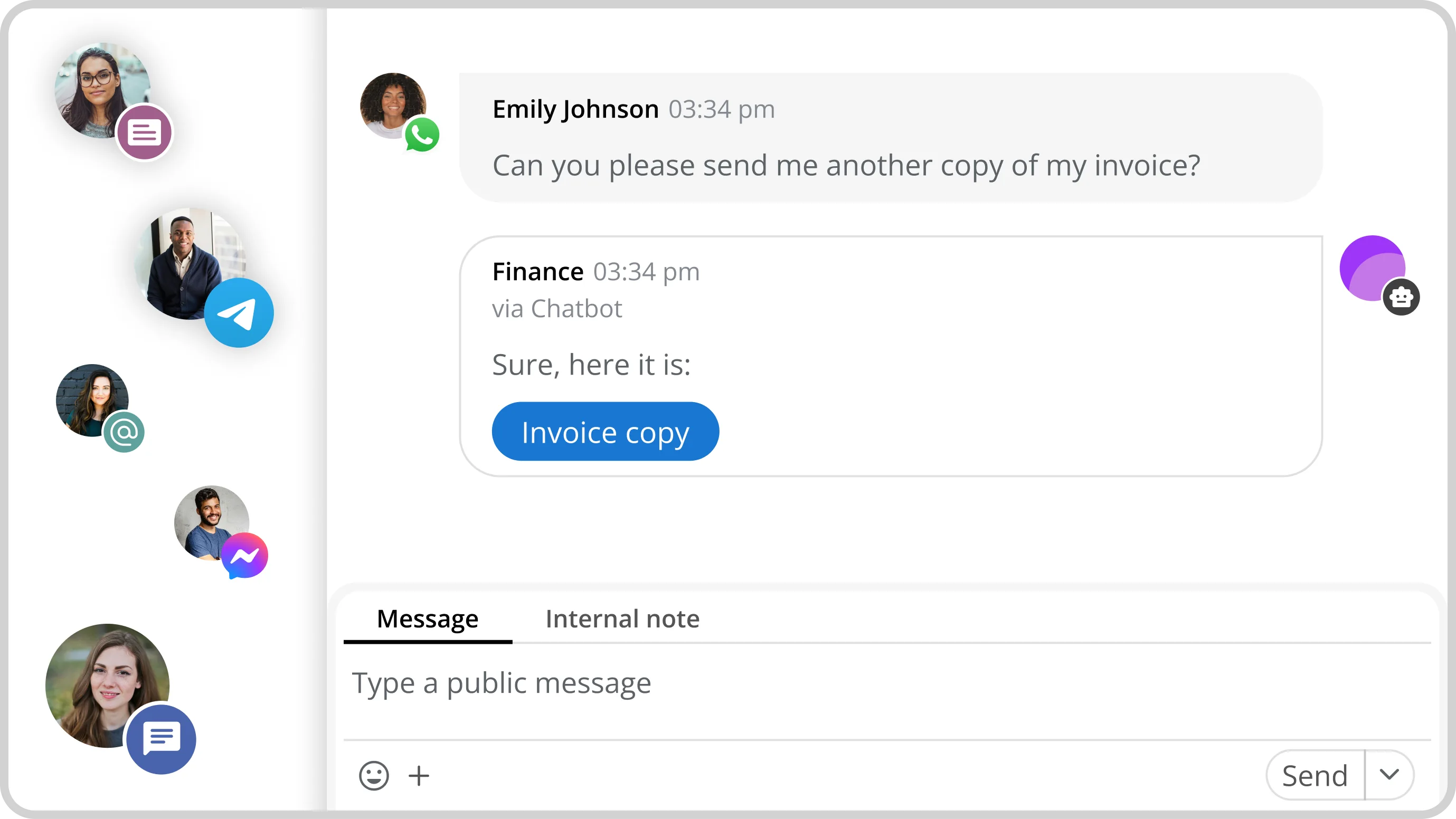Image resolution: width=1456 pixels, height=819 pixels.
Task: Open the purple SMS channel badge
Action: pyautogui.click(x=144, y=134)
